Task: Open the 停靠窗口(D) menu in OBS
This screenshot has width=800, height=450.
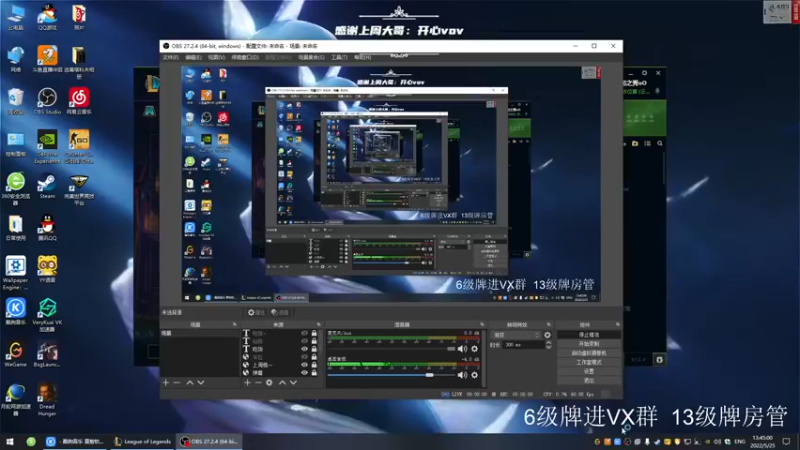Action: tap(245, 57)
